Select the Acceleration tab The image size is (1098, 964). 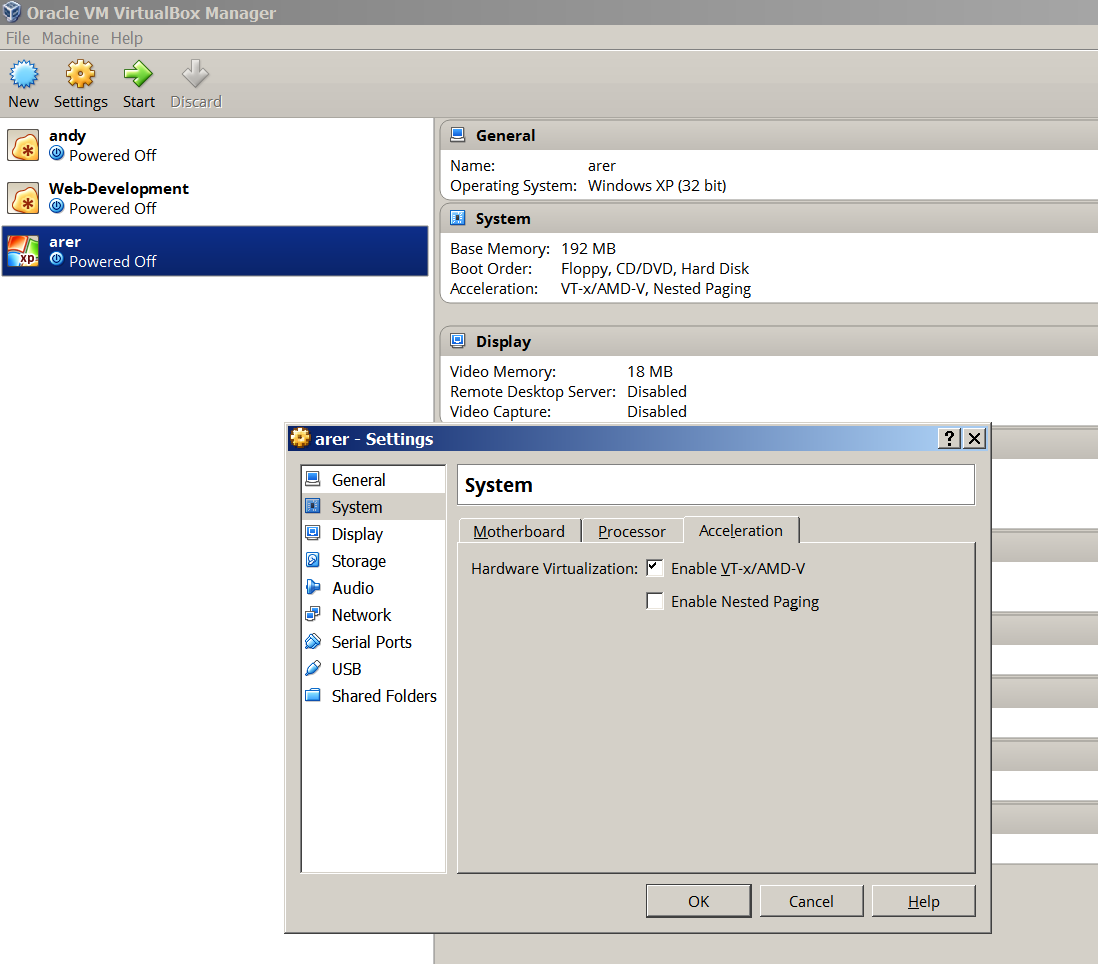click(741, 531)
